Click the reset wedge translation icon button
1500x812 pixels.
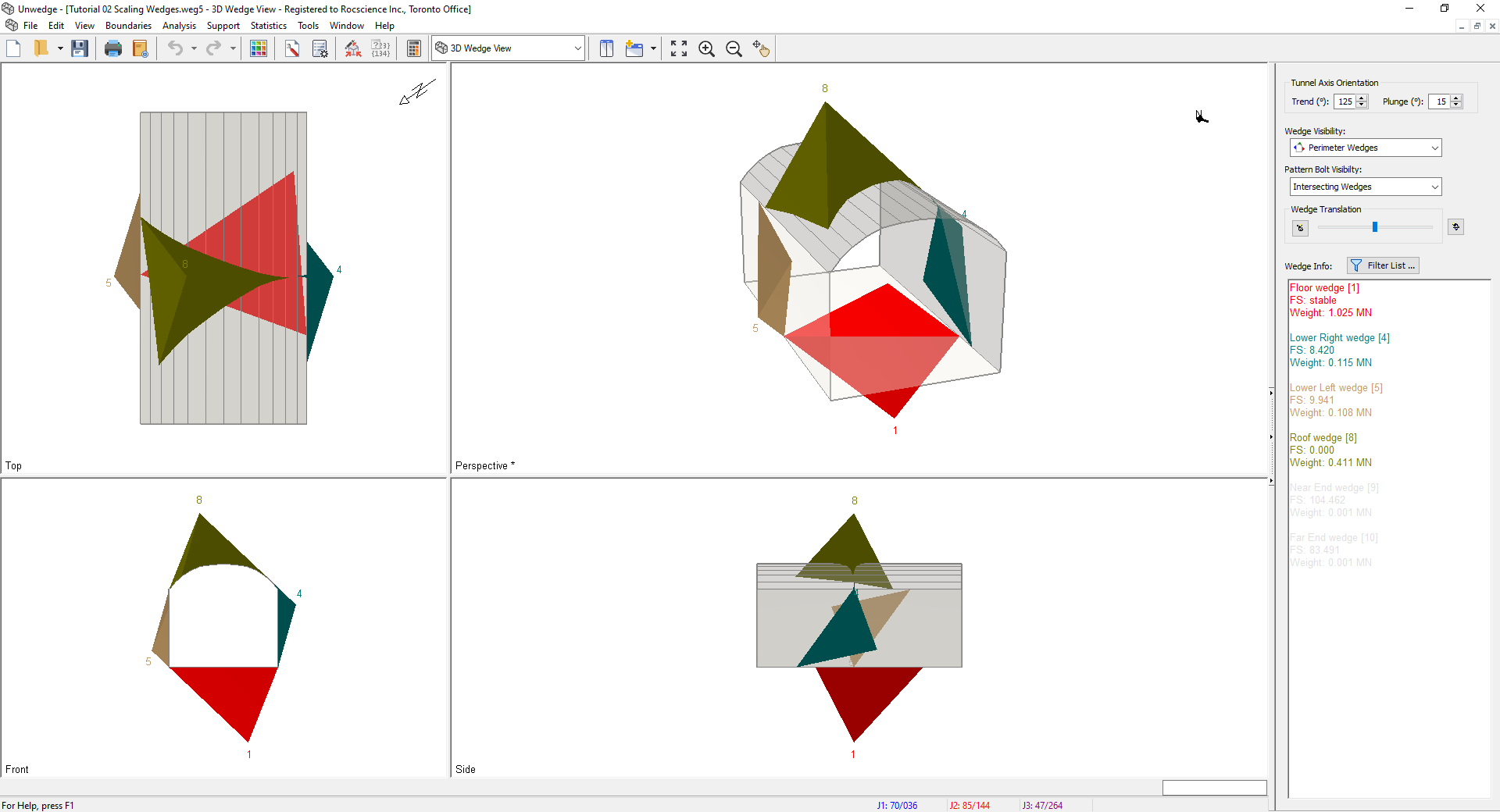[x=1300, y=228]
